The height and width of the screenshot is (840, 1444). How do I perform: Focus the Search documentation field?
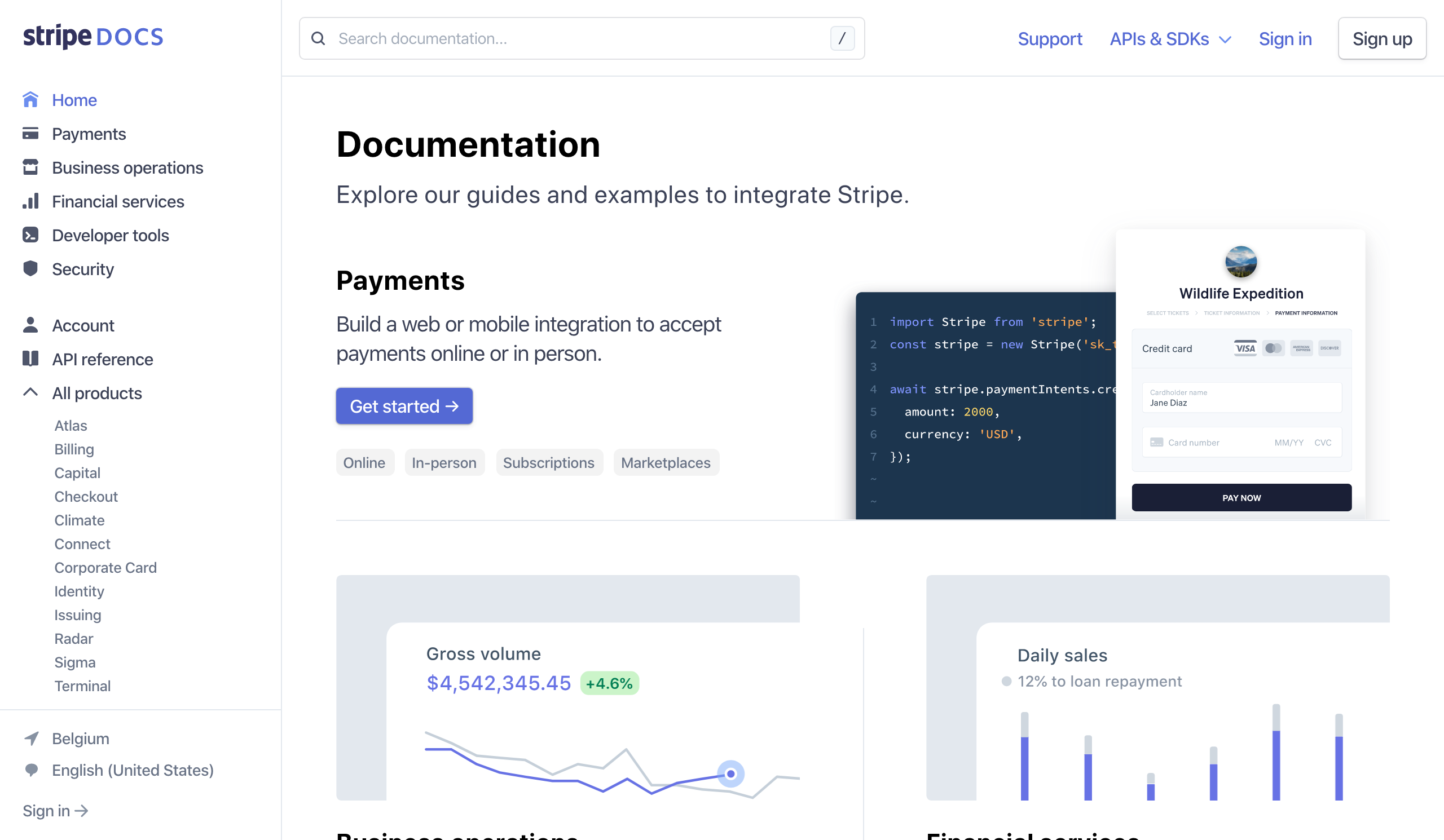coord(582,38)
